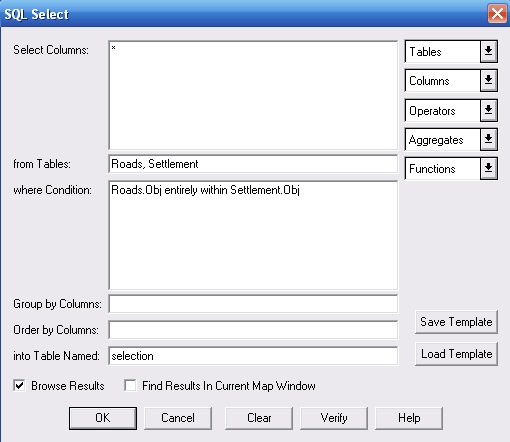The width and height of the screenshot is (510, 442).
Task: Verify the SQL query syntax
Action: click(x=334, y=418)
